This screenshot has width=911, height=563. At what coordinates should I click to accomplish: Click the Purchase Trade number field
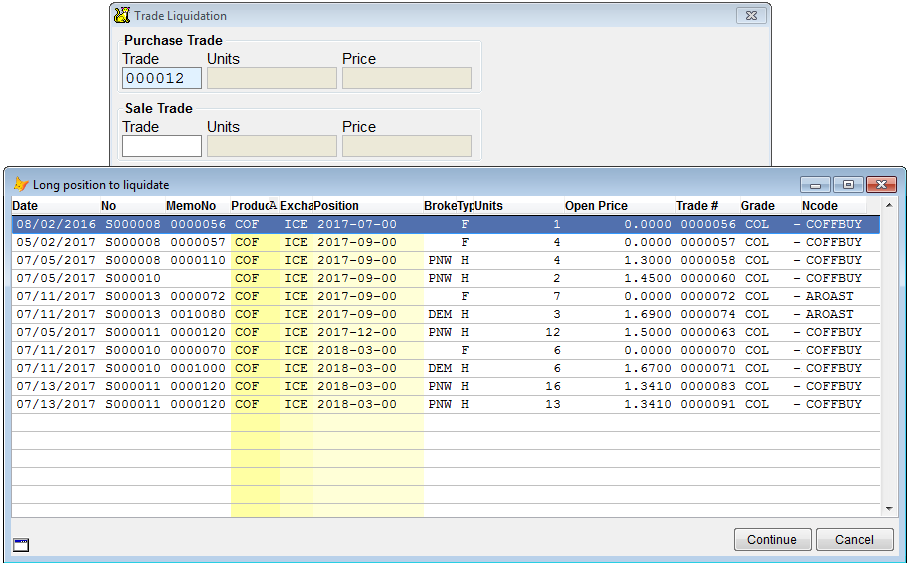click(x=162, y=78)
